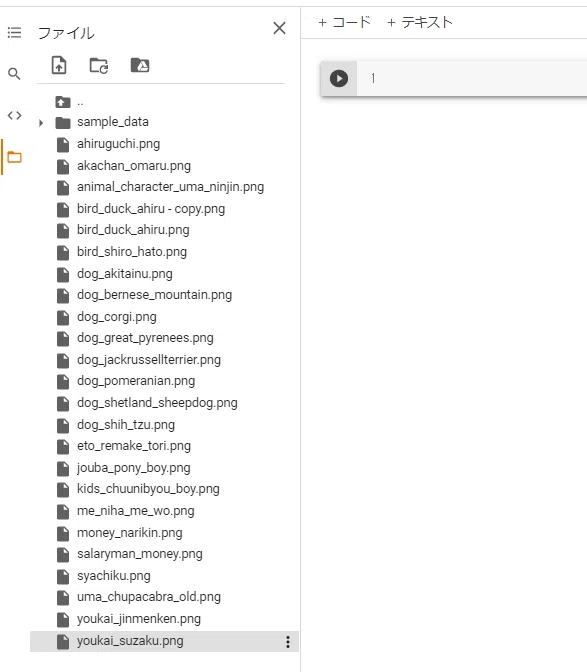
Task: Select jouba_pony_boy.png file
Action: tap(133, 468)
